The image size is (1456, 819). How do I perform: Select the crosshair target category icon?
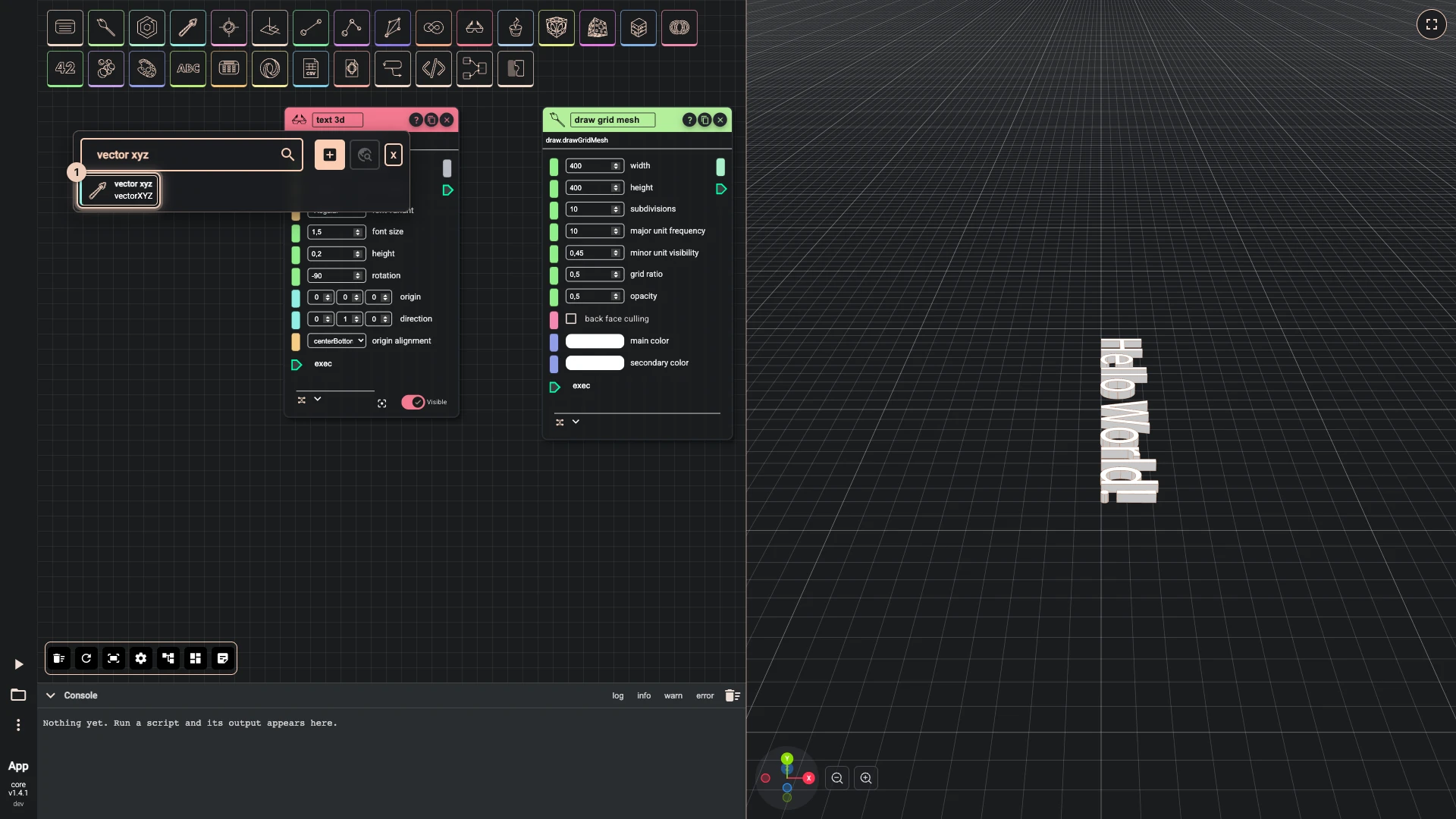pos(229,28)
